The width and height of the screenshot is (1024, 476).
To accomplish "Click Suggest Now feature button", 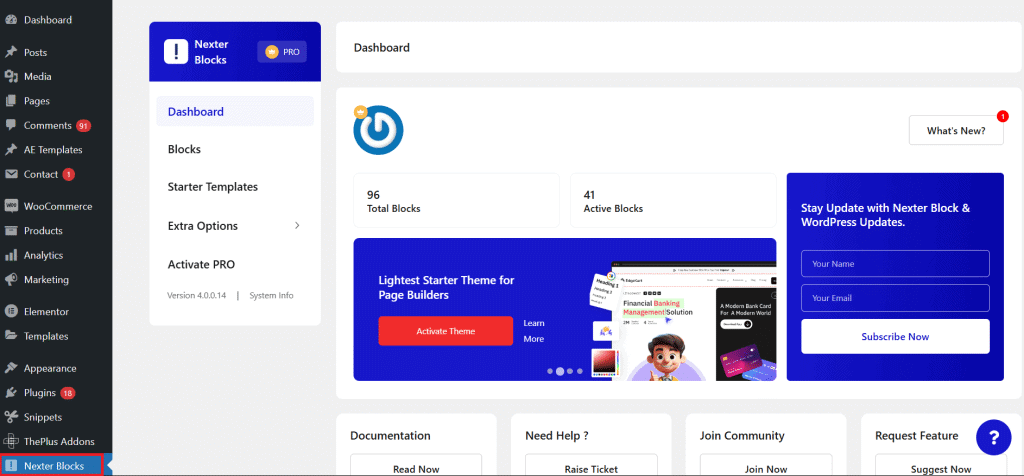I will point(941,468).
